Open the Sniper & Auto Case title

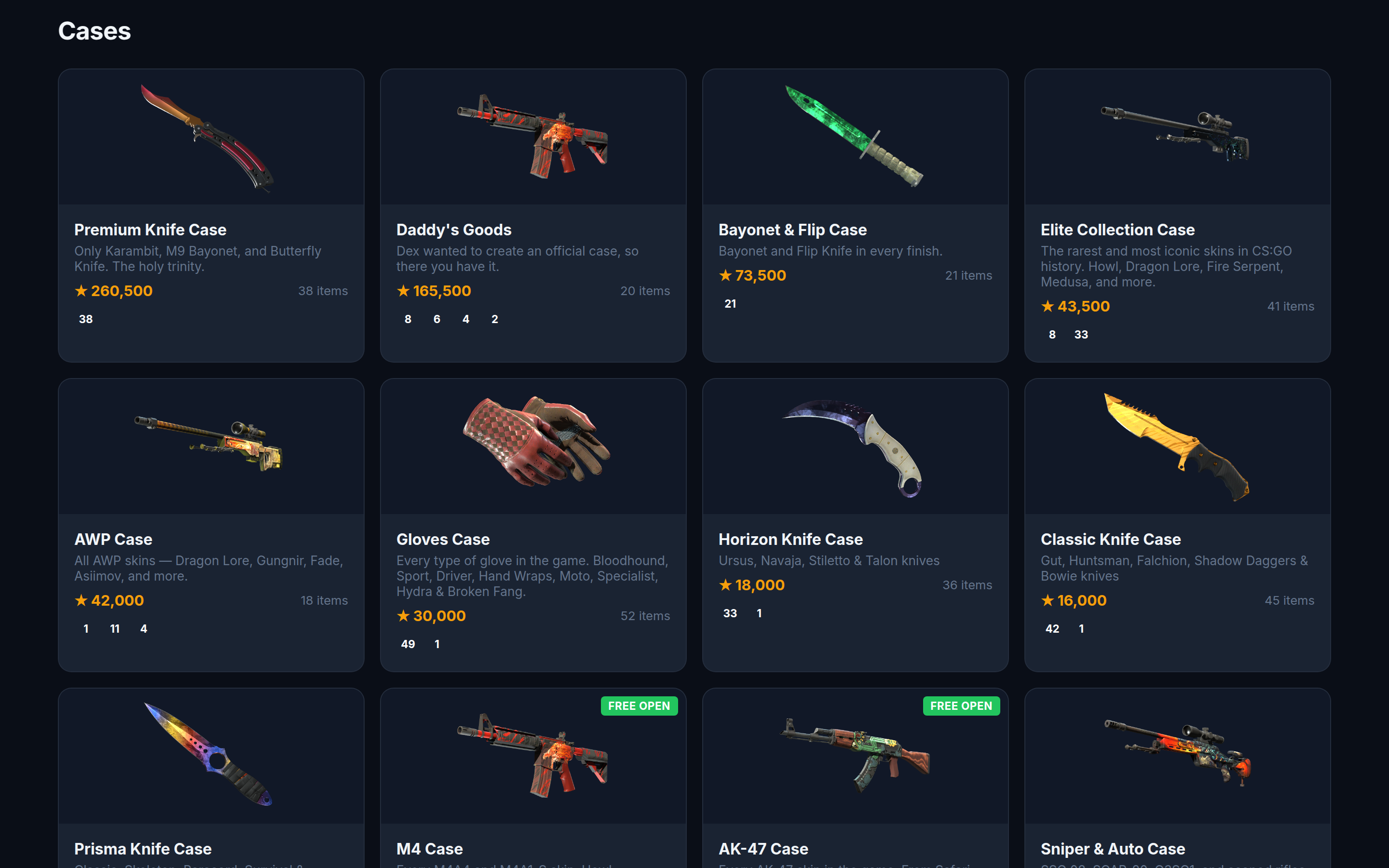point(1112,849)
